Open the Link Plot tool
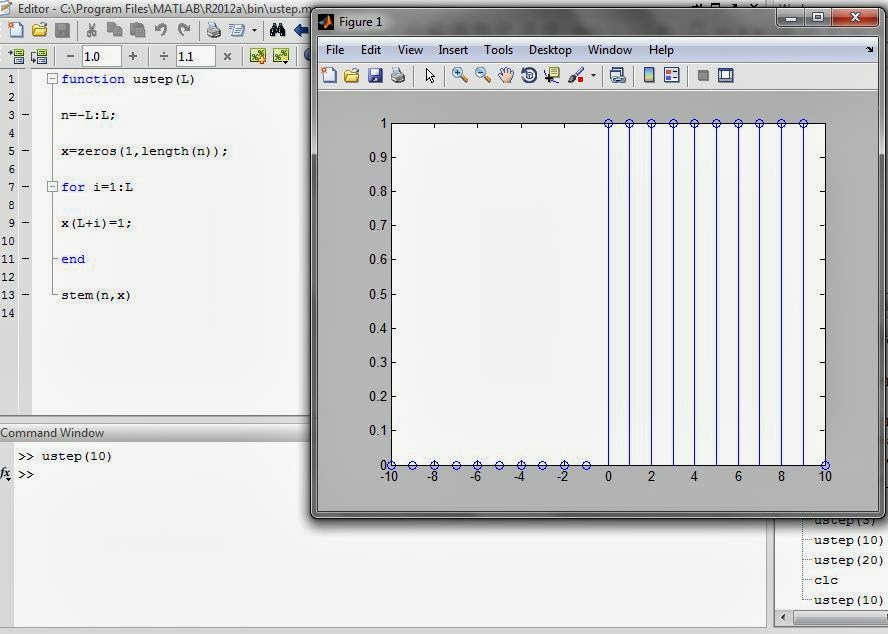The width and height of the screenshot is (888, 634). tap(620, 75)
